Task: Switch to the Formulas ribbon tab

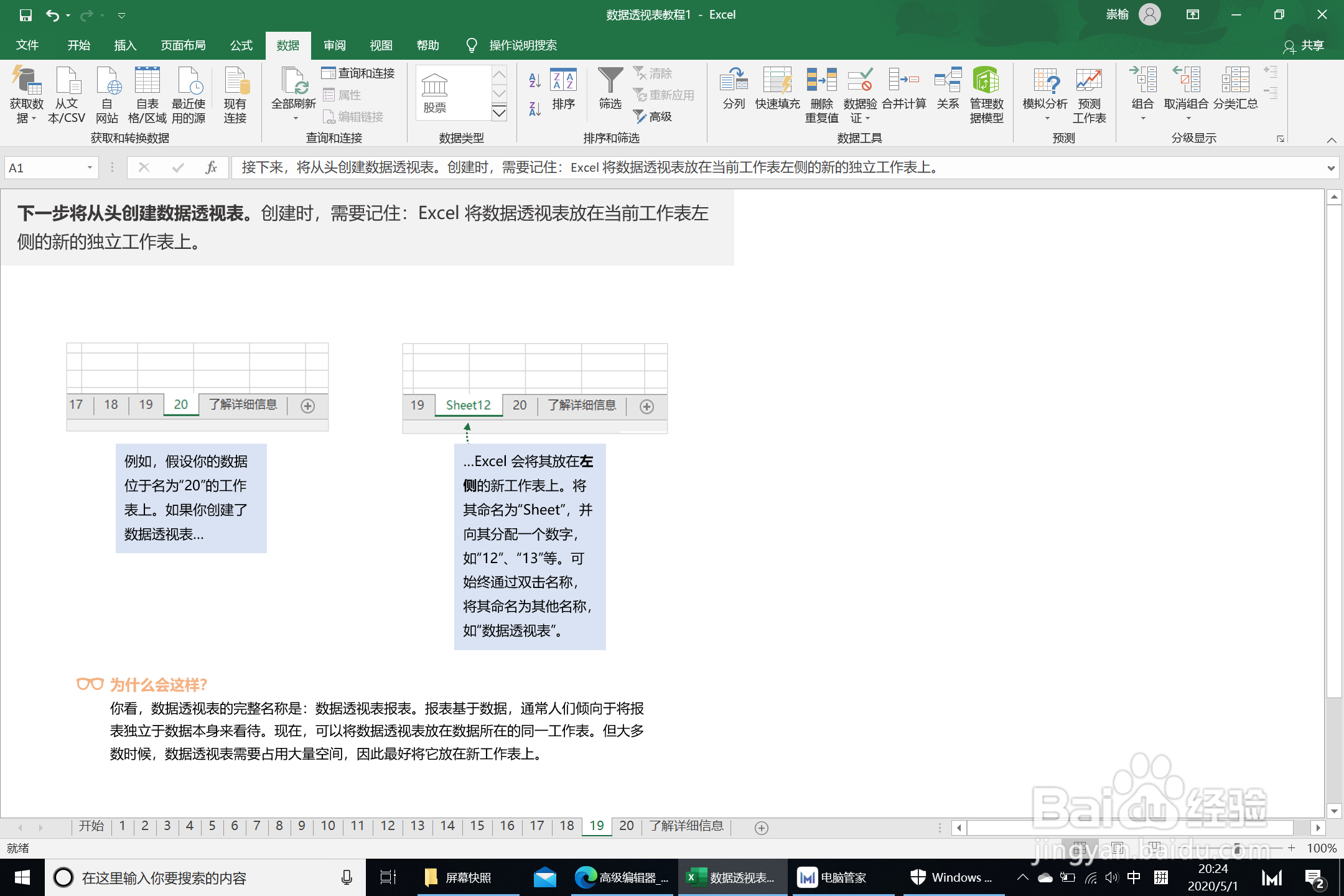Action: (x=241, y=45)
